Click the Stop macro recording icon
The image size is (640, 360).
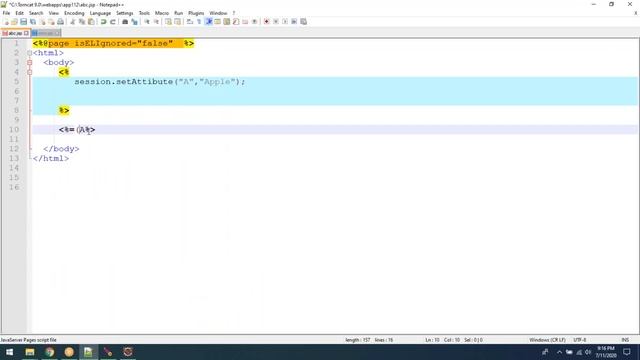tap(276, 22)
